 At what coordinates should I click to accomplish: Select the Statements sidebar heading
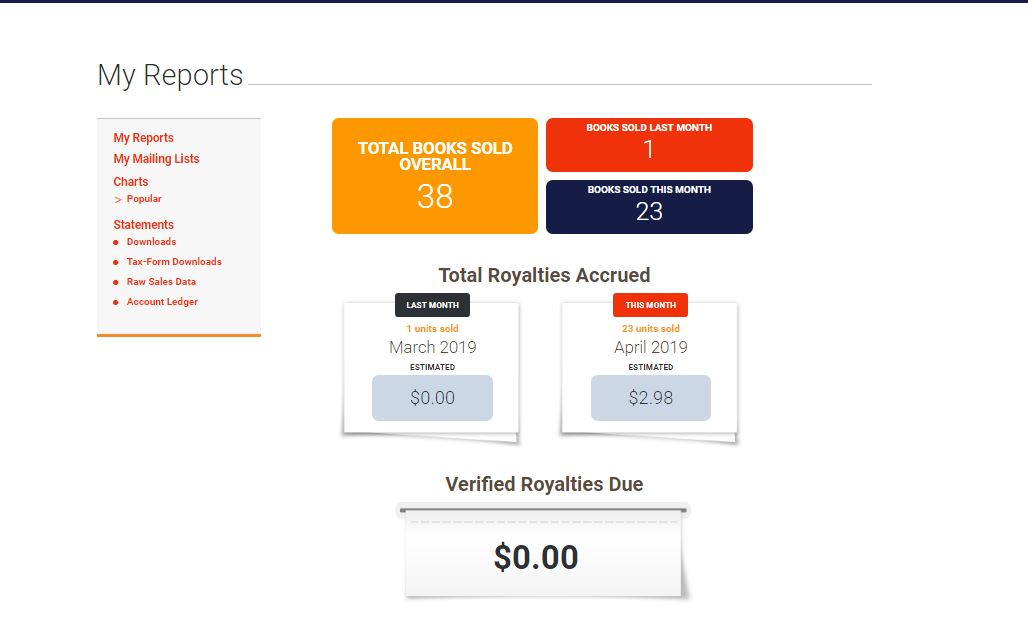click(x=143, y=225)
